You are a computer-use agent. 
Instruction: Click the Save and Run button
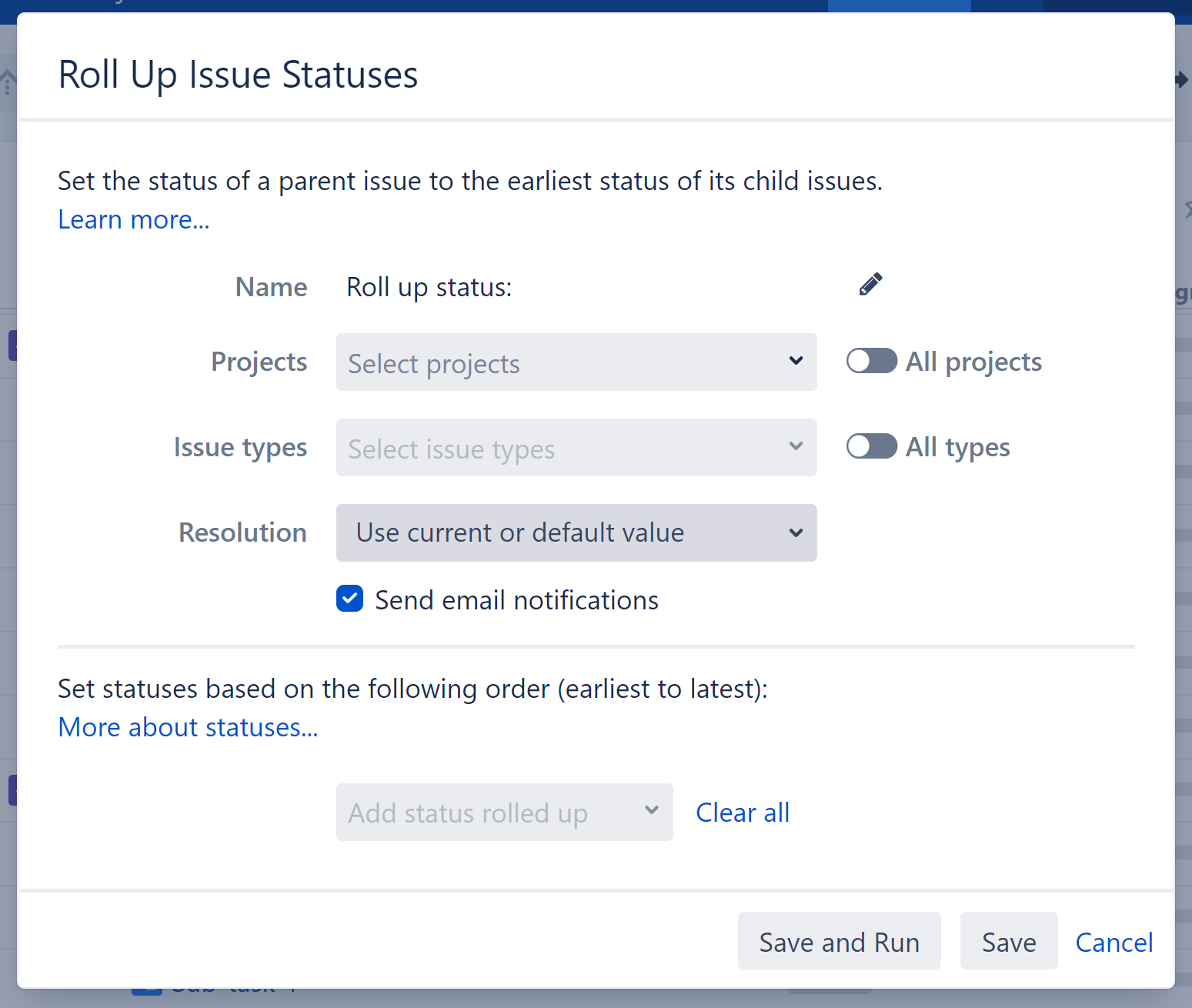838,941
